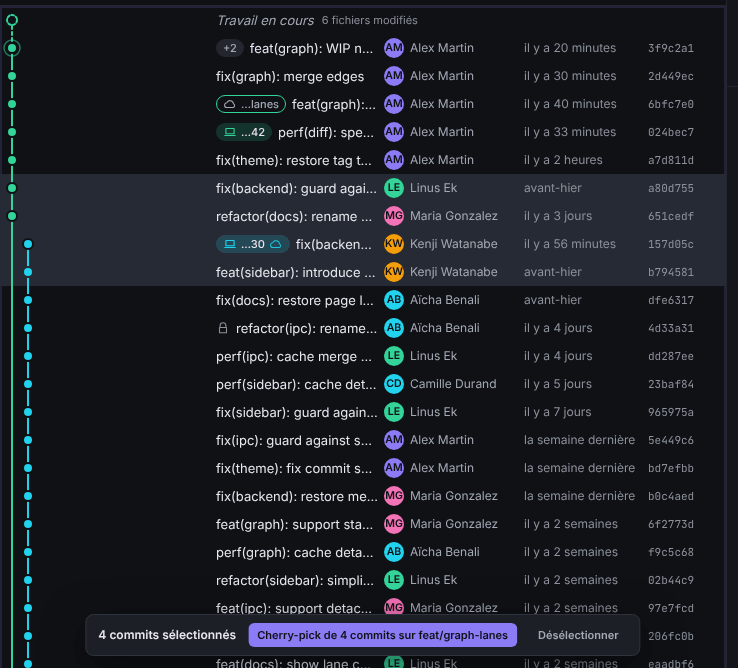This screenshot has width=738, height=668.
Task: Click 'il y a 56 minutes' timestamp
Action: coord(570,244)
